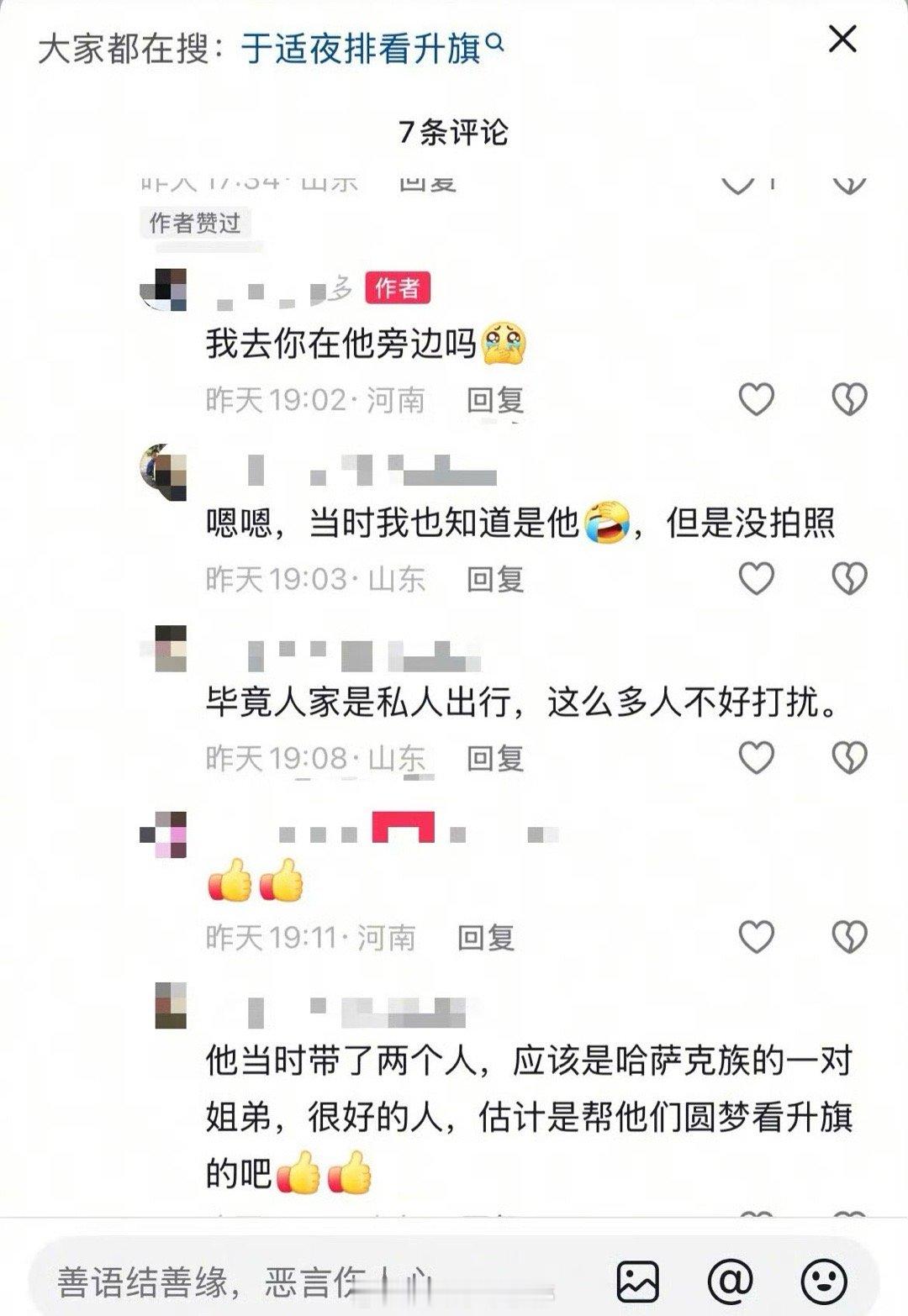Reply to the 19:08 山东 comment
Image resolution: width=908 pixels, height=1316 pixels.
click(x=495, y=759)
